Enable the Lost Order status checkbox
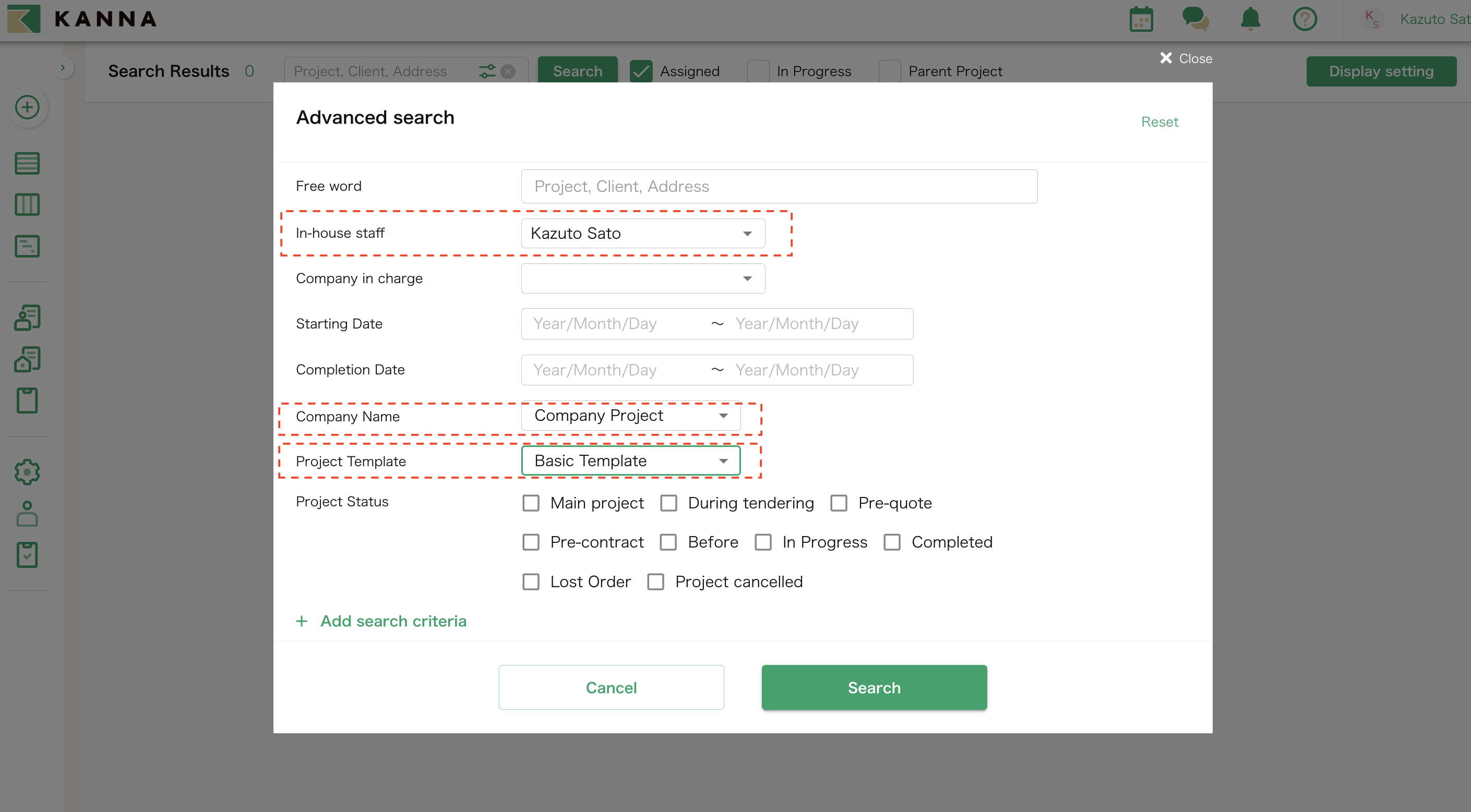The image size is (1471, 812). [531, 581]
